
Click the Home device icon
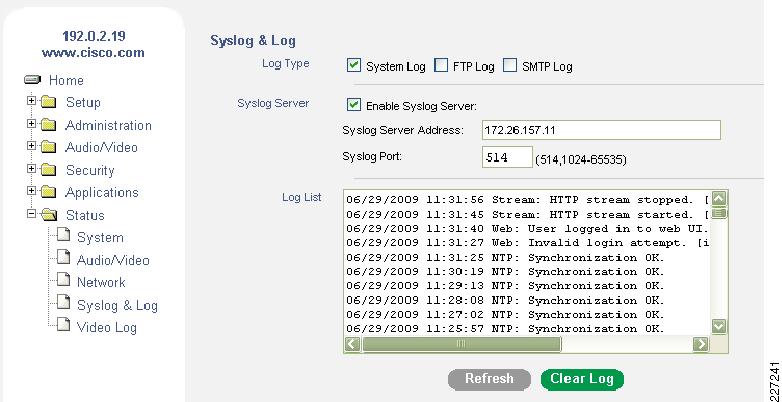click(32, 80)
